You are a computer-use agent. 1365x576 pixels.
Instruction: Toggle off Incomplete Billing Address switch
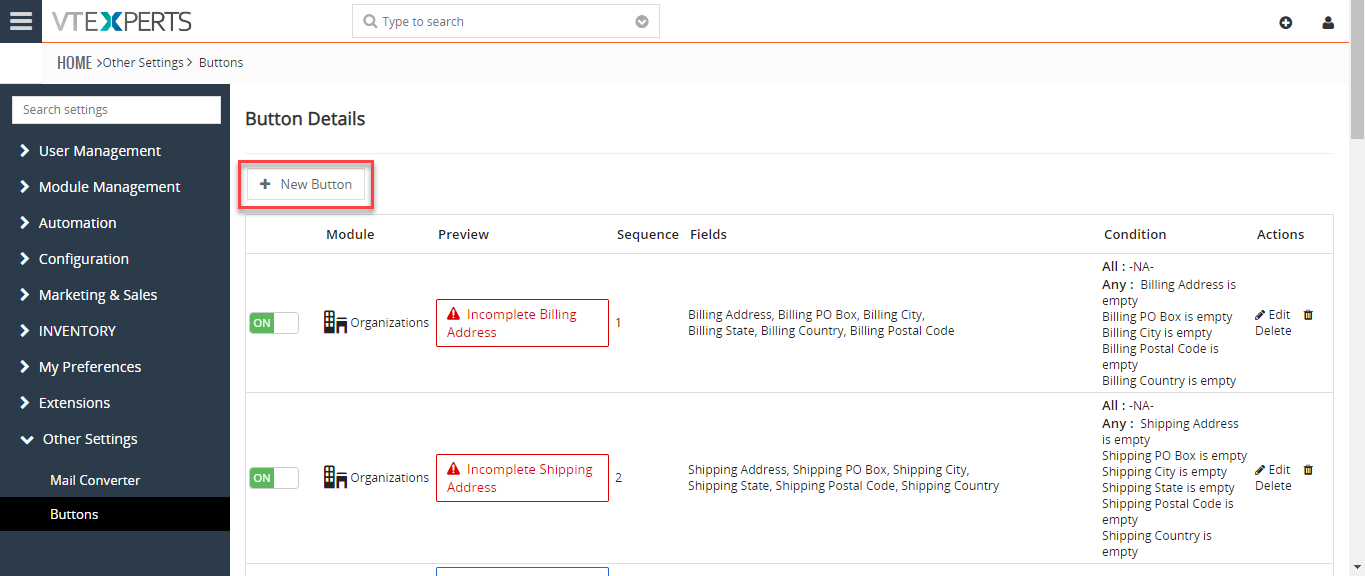[x=274, y=323]
